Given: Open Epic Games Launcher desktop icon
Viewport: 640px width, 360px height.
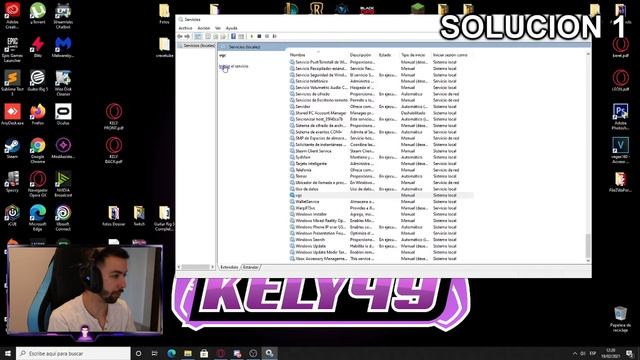Looking at the screenshot, I should 12,49.
